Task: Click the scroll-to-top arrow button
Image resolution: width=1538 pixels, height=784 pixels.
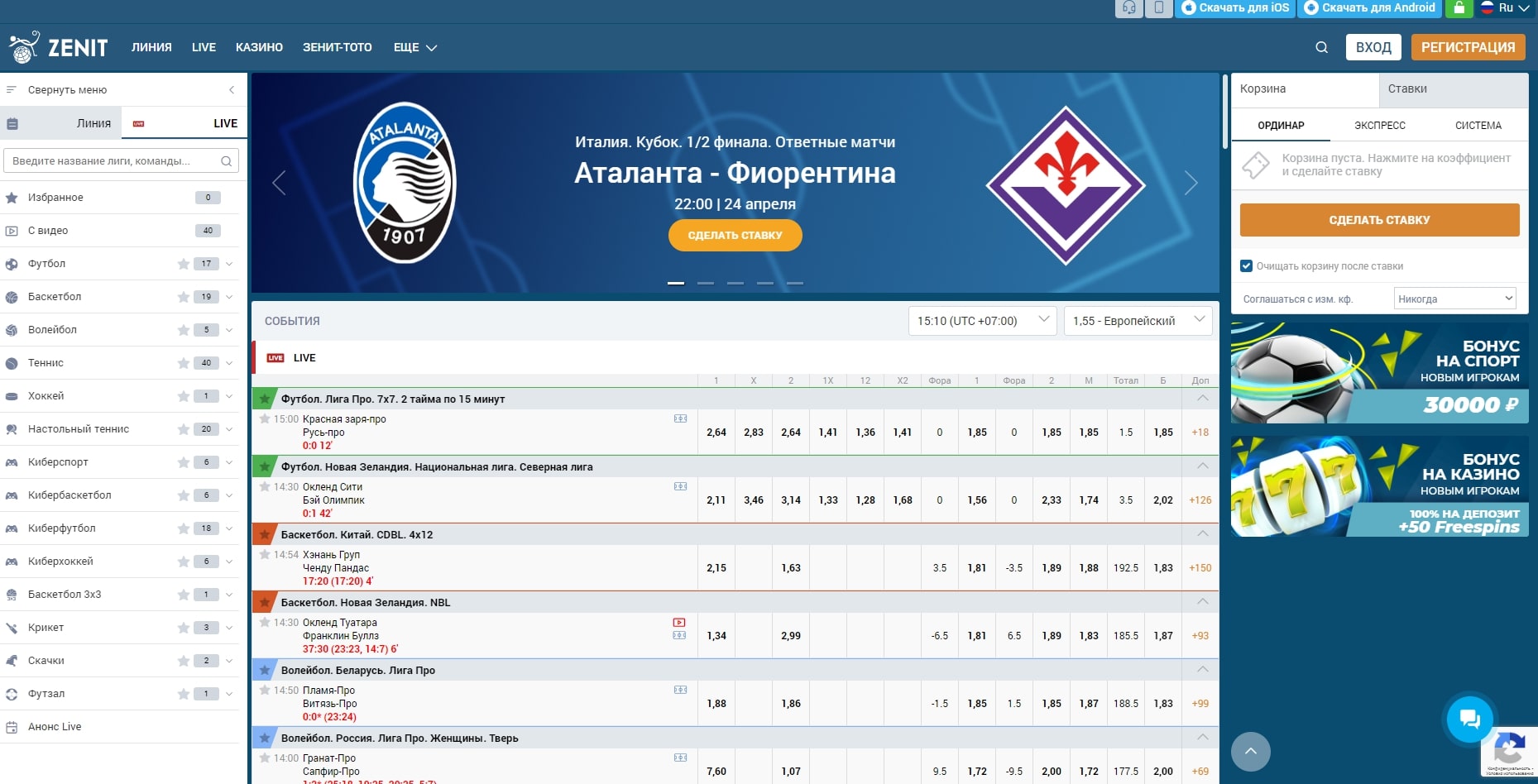Action: 1250,752
